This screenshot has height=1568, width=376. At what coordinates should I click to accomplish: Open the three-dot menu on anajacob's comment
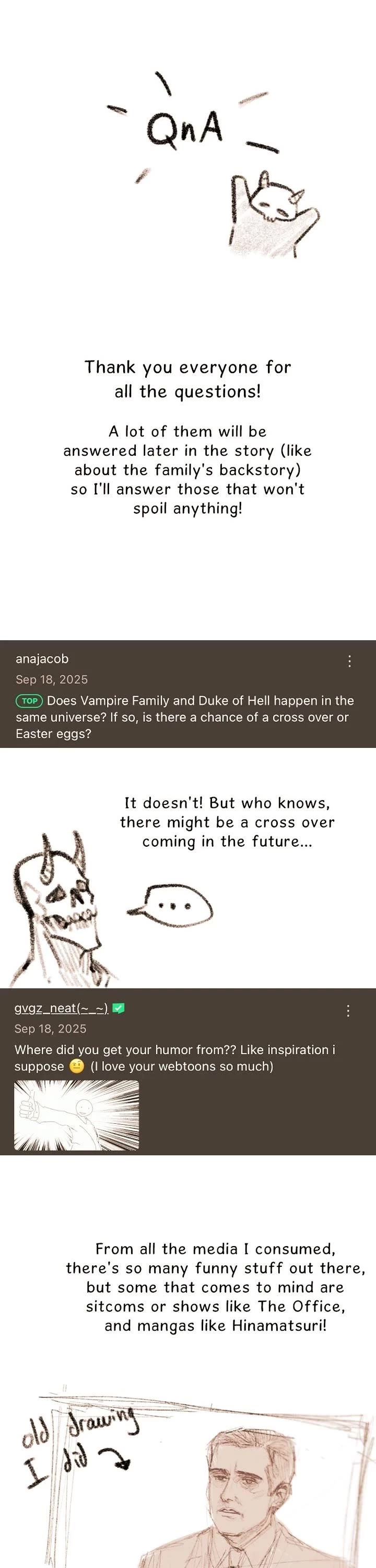349,661
